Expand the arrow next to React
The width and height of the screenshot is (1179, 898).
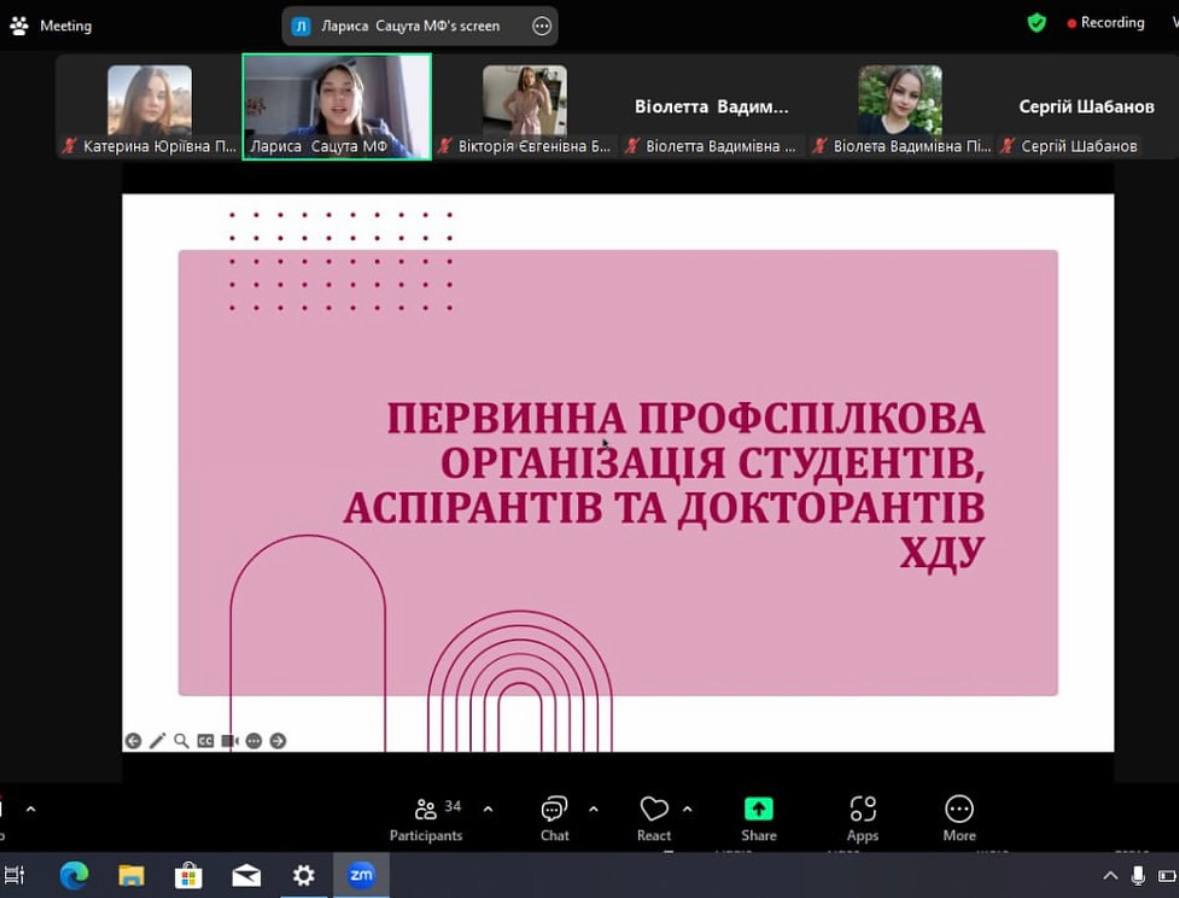[x=687, y=809]
